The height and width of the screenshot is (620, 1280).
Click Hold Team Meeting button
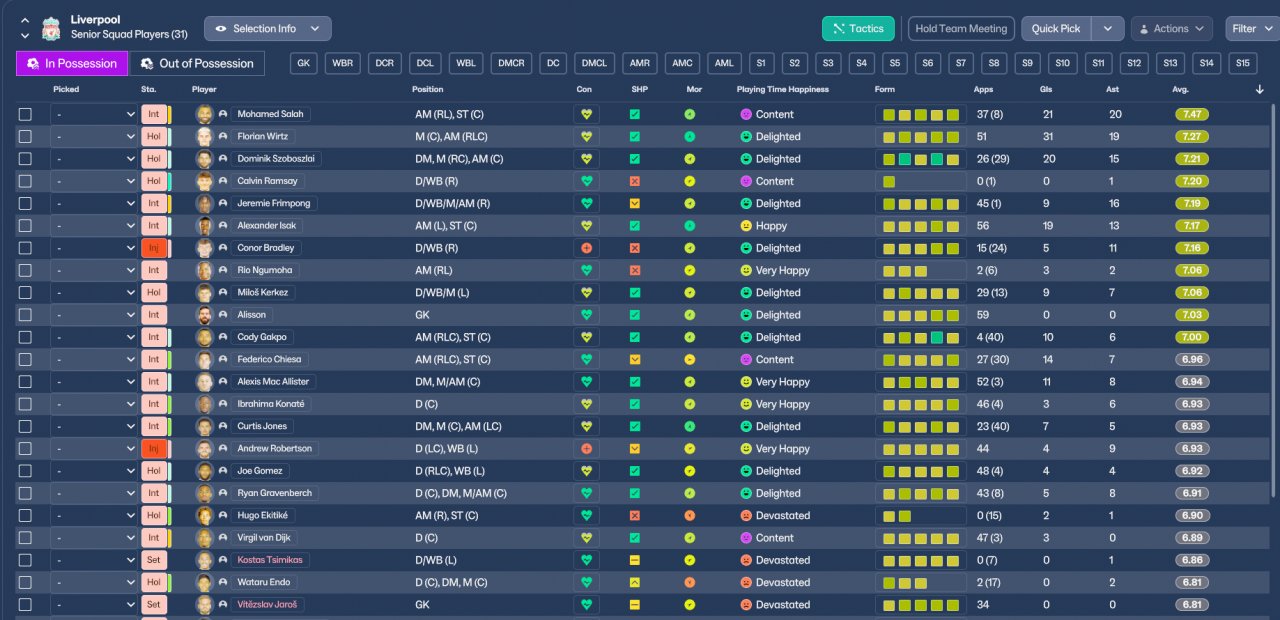point(961,29)
